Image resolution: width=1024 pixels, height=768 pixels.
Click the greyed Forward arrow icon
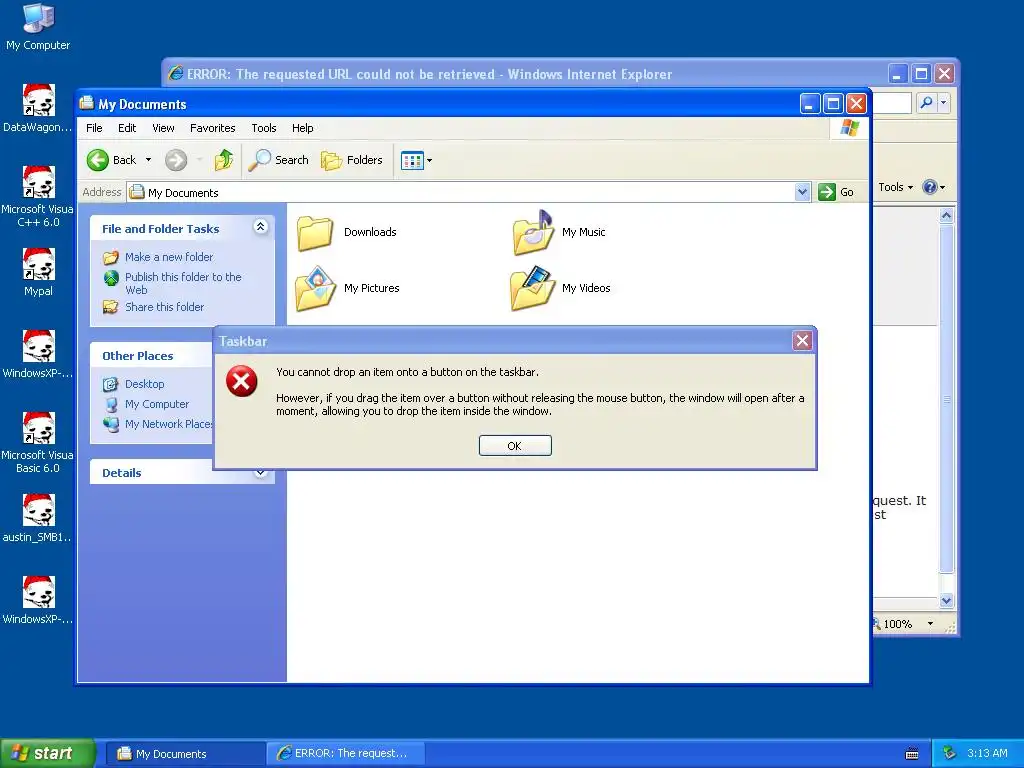(x=176, y=160)
